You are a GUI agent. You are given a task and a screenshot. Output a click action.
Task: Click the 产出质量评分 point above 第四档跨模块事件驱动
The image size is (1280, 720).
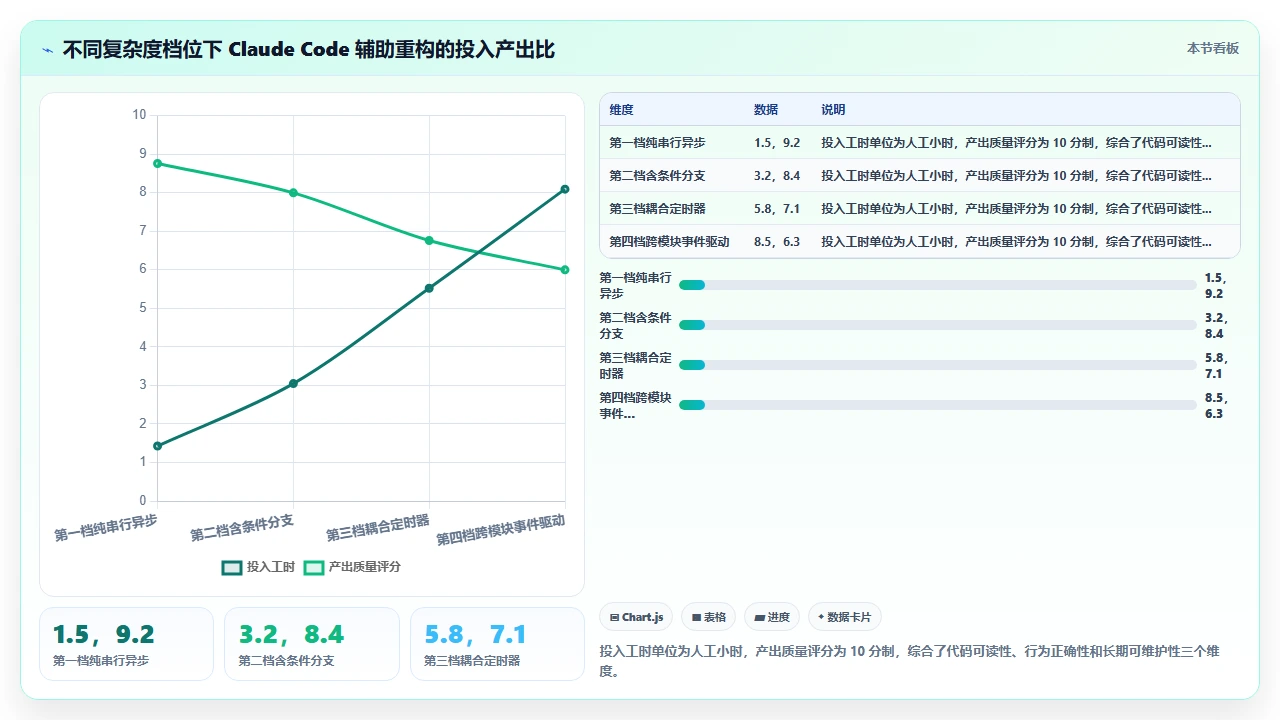(565, 269)
